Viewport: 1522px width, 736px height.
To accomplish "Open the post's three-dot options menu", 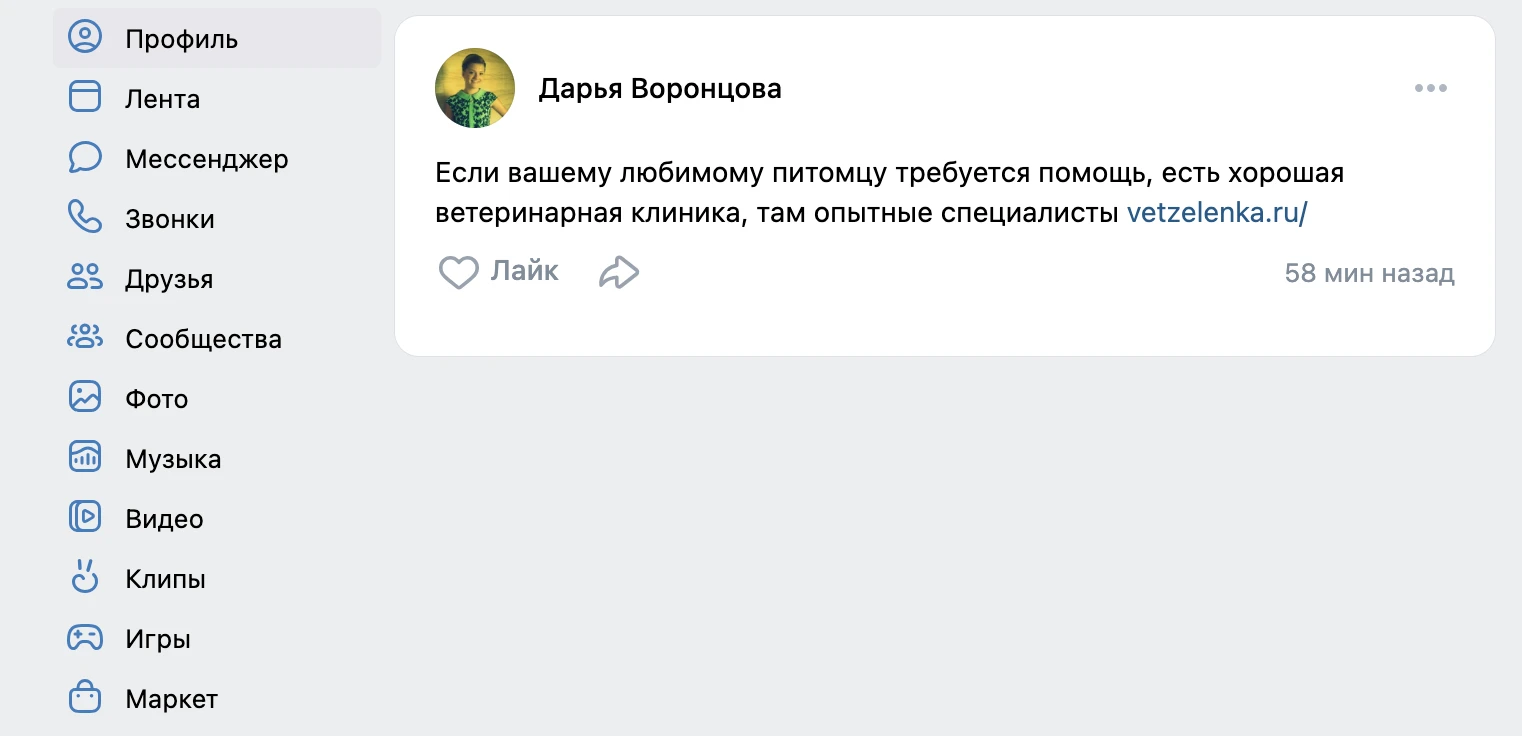I will 1431,89.
